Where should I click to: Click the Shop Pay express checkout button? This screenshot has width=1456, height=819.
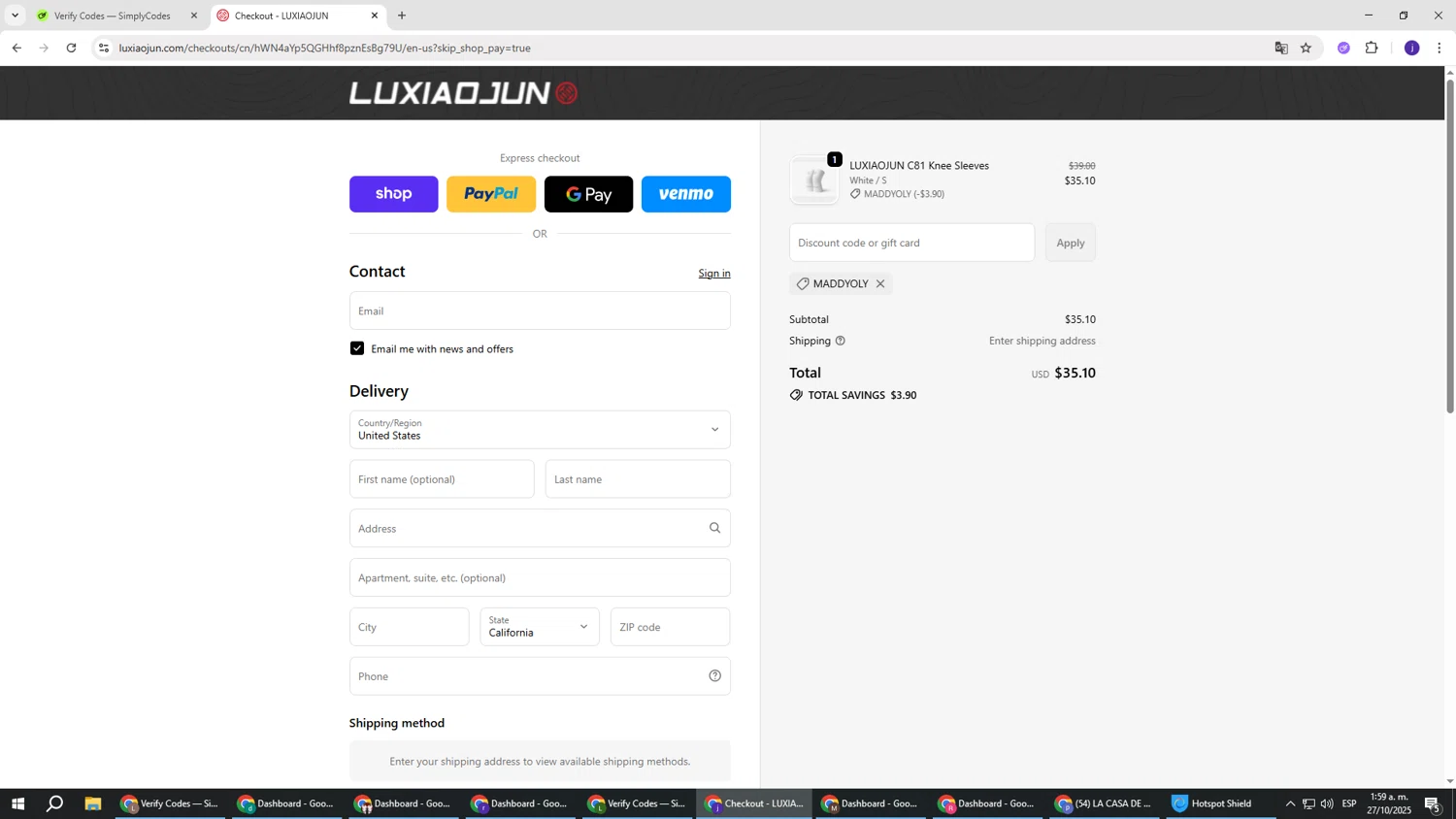coord(393,194)
